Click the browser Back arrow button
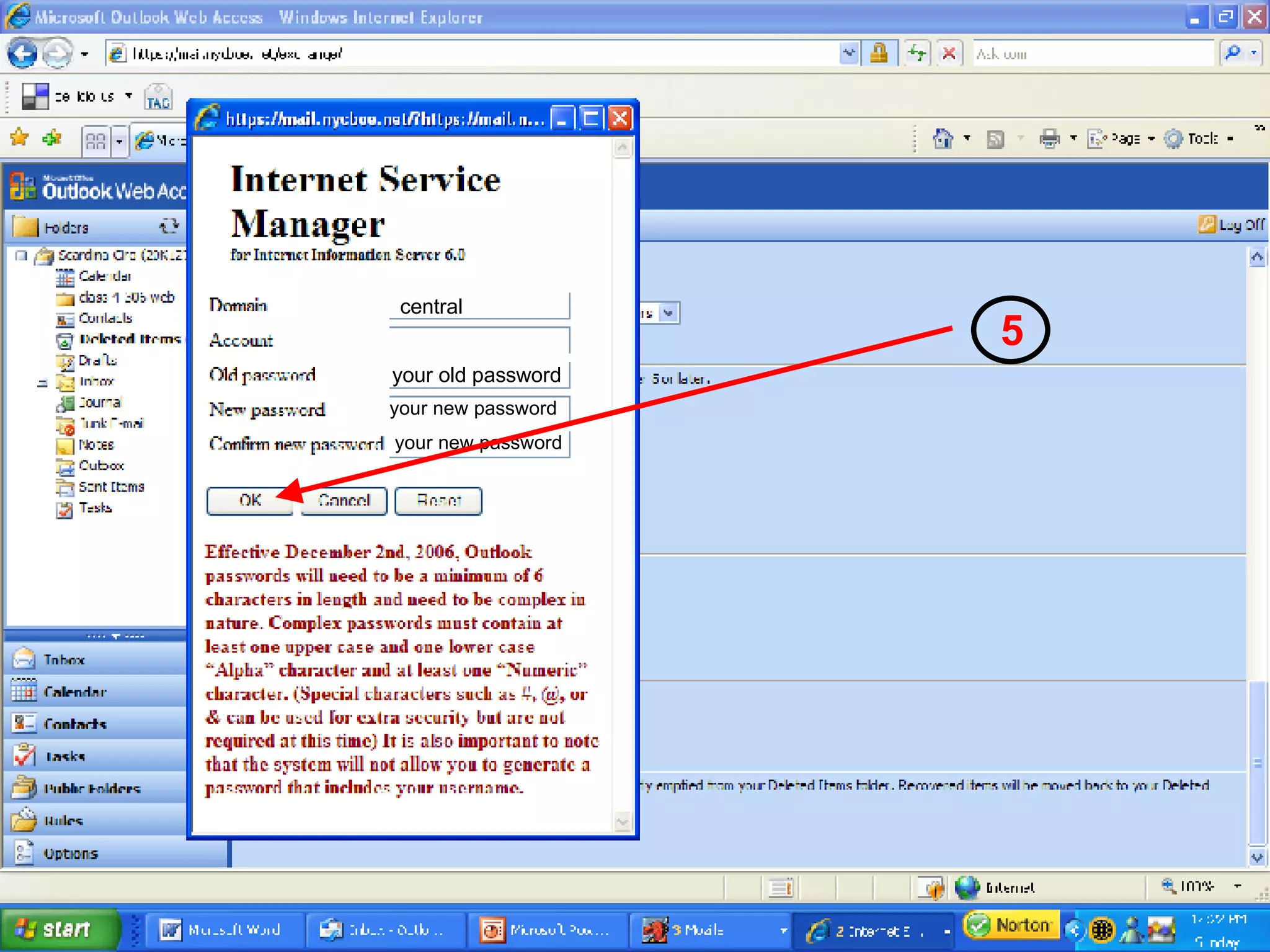This screenshot has width=1270, height=952. [x=23, y=54]
